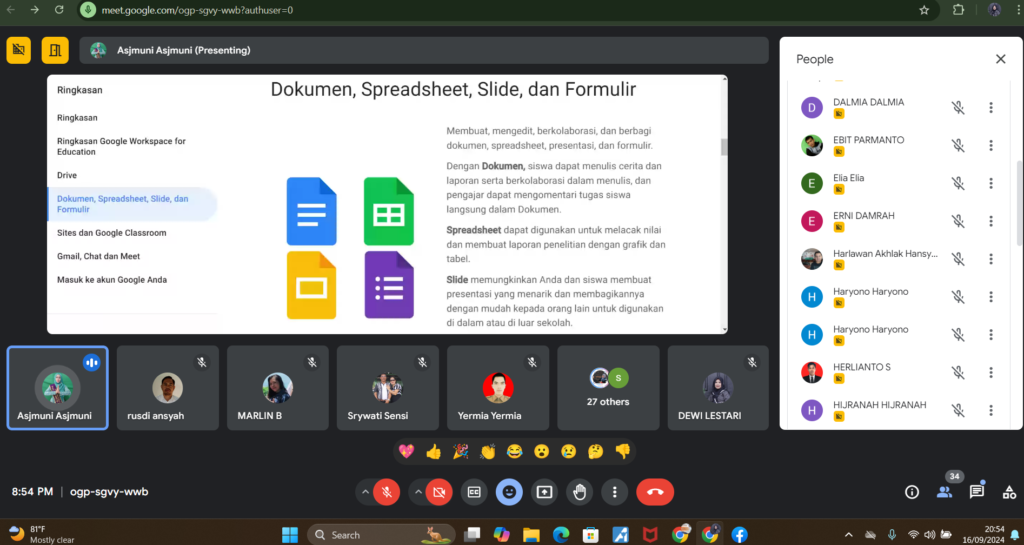
Task: Open more actions for HIJRANAH HIJRANAH
Action: click(991, 410)
